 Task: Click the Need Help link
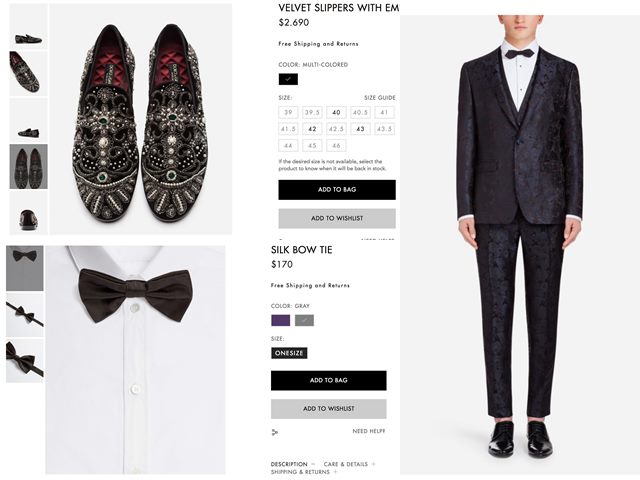pyautogui.click(x=368, y=431)
